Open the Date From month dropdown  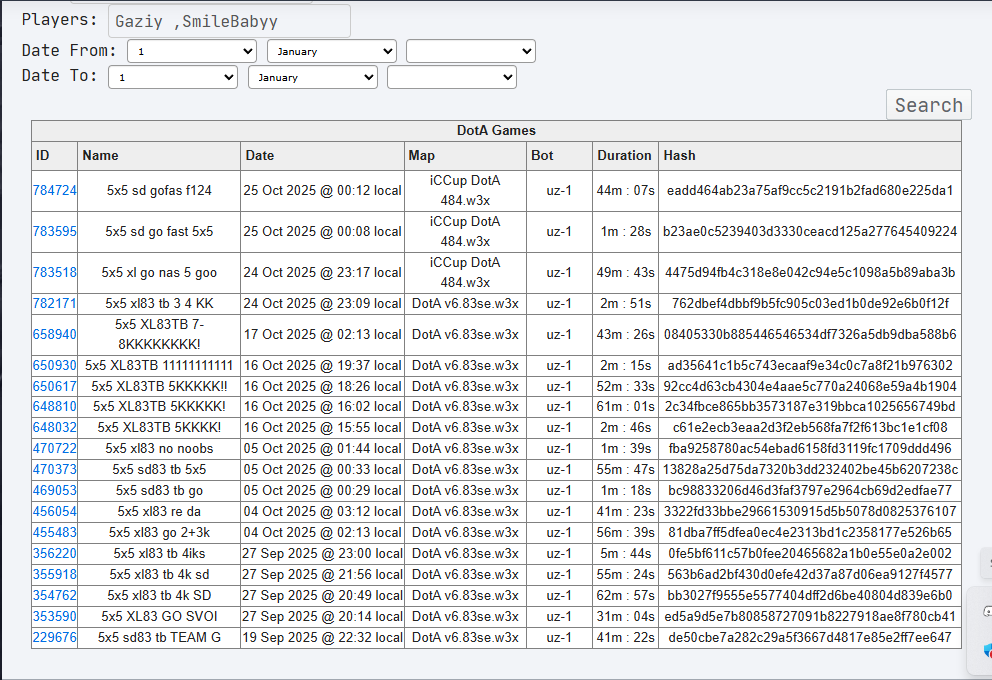332,51
